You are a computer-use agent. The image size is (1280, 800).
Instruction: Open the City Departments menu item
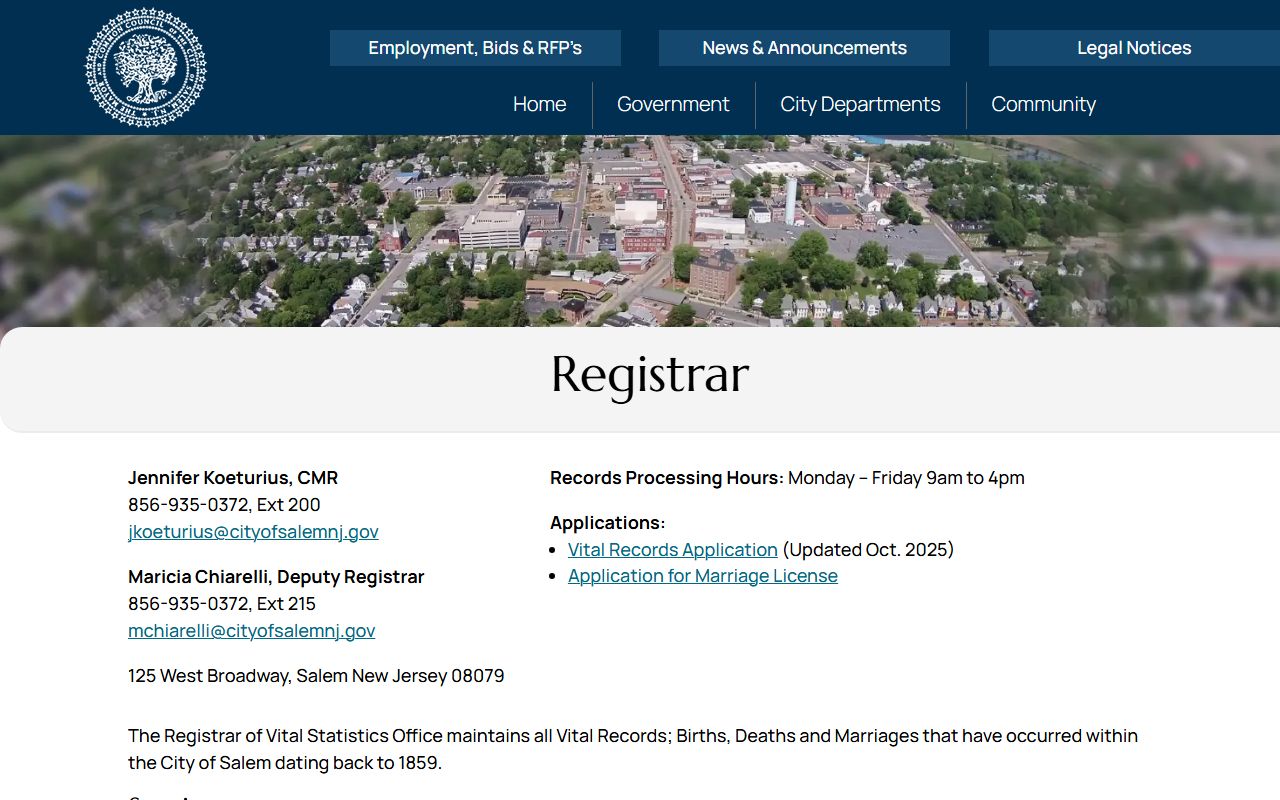(x=860, y=104)
